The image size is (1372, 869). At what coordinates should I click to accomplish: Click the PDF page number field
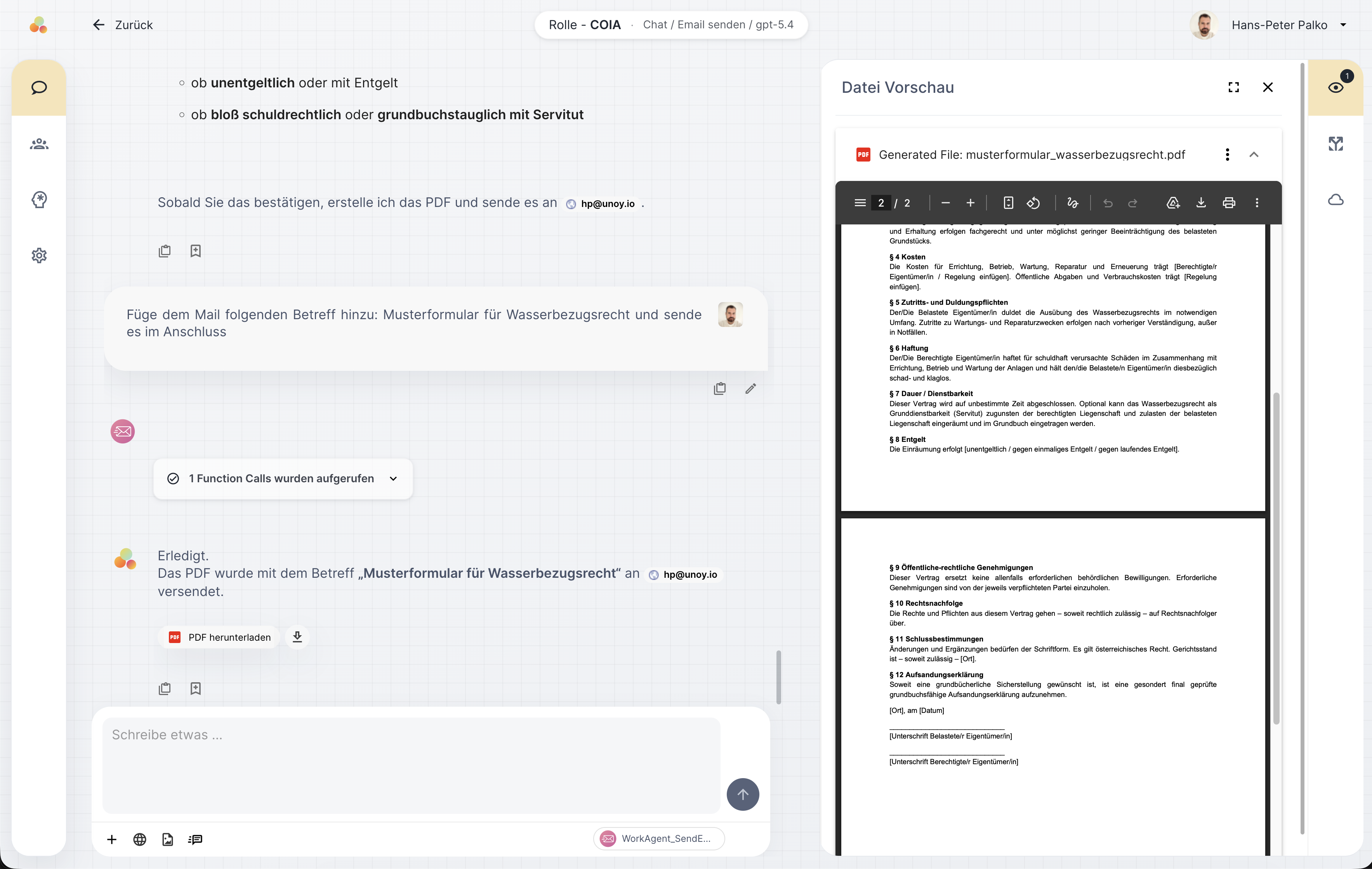pyautogui.click(x=881, y=203)
